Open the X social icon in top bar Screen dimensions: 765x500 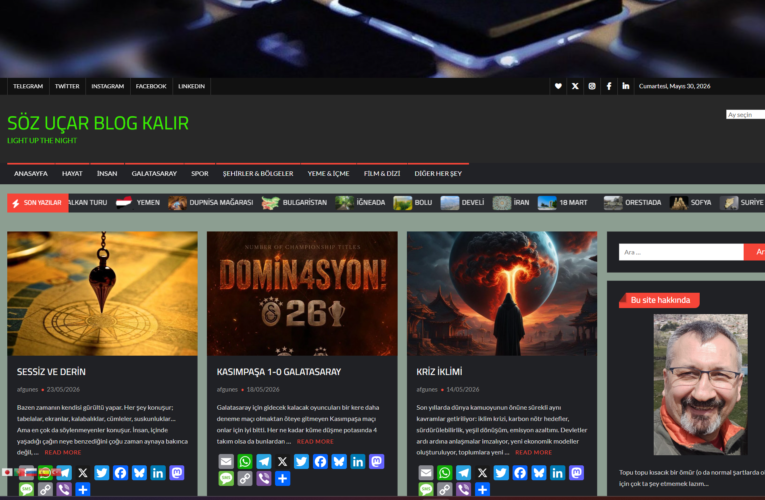[575, 86]
